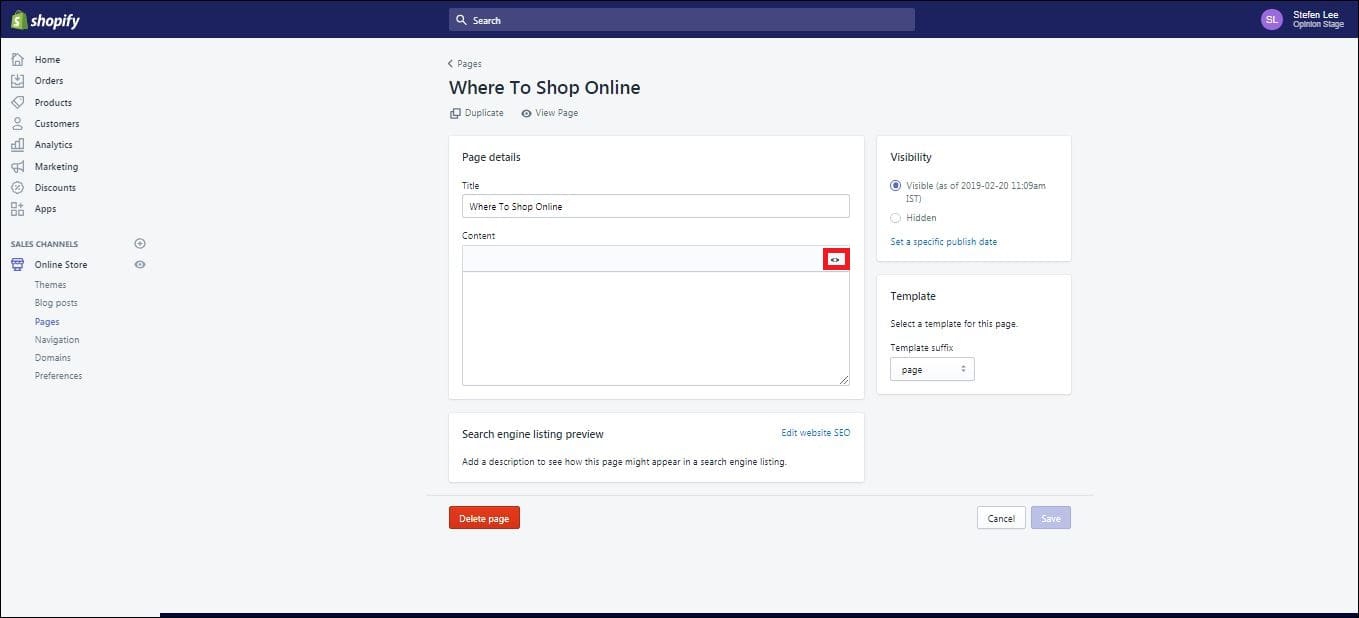Open the Analytics section icon
The height and width of the screenshot is (618, 1359).
pos(18,144)
